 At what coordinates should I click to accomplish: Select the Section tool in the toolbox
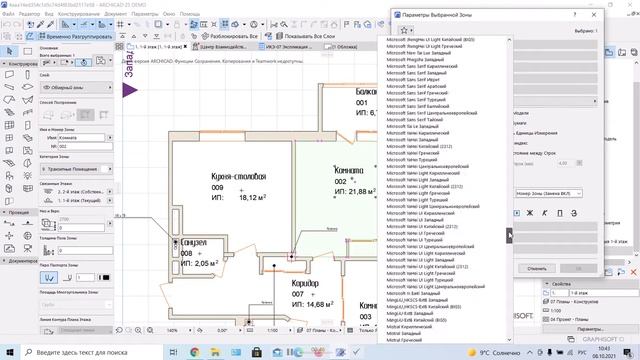coord(9,223)
